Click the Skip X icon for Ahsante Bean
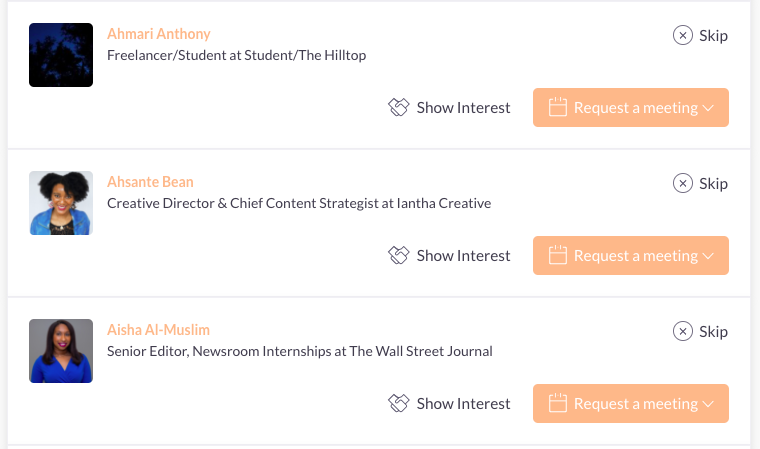The image size is (760, 449). (682, 183)
